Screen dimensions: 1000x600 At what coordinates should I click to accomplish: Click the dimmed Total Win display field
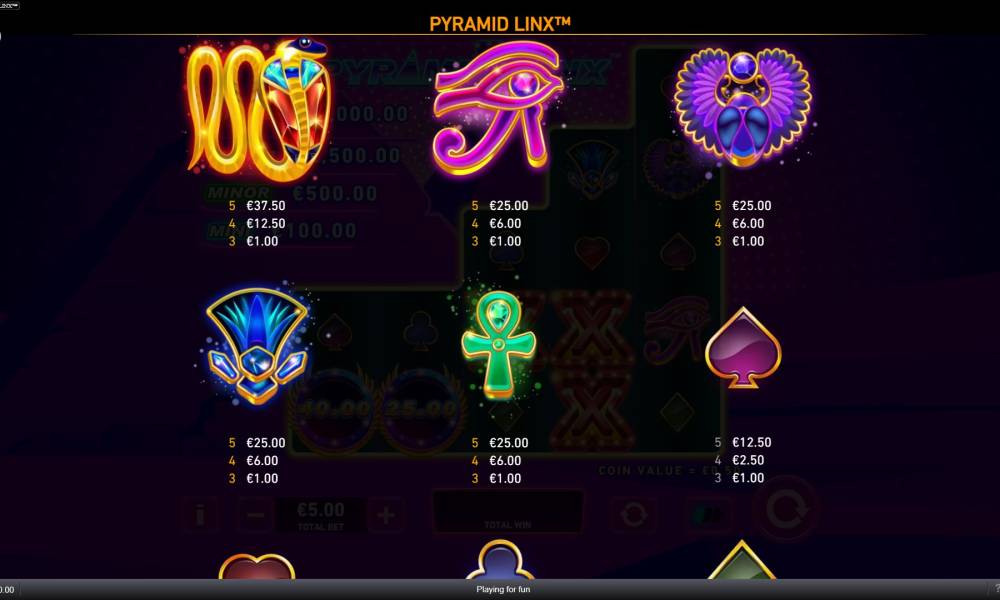pyautogui.click(x=508, y=511)
